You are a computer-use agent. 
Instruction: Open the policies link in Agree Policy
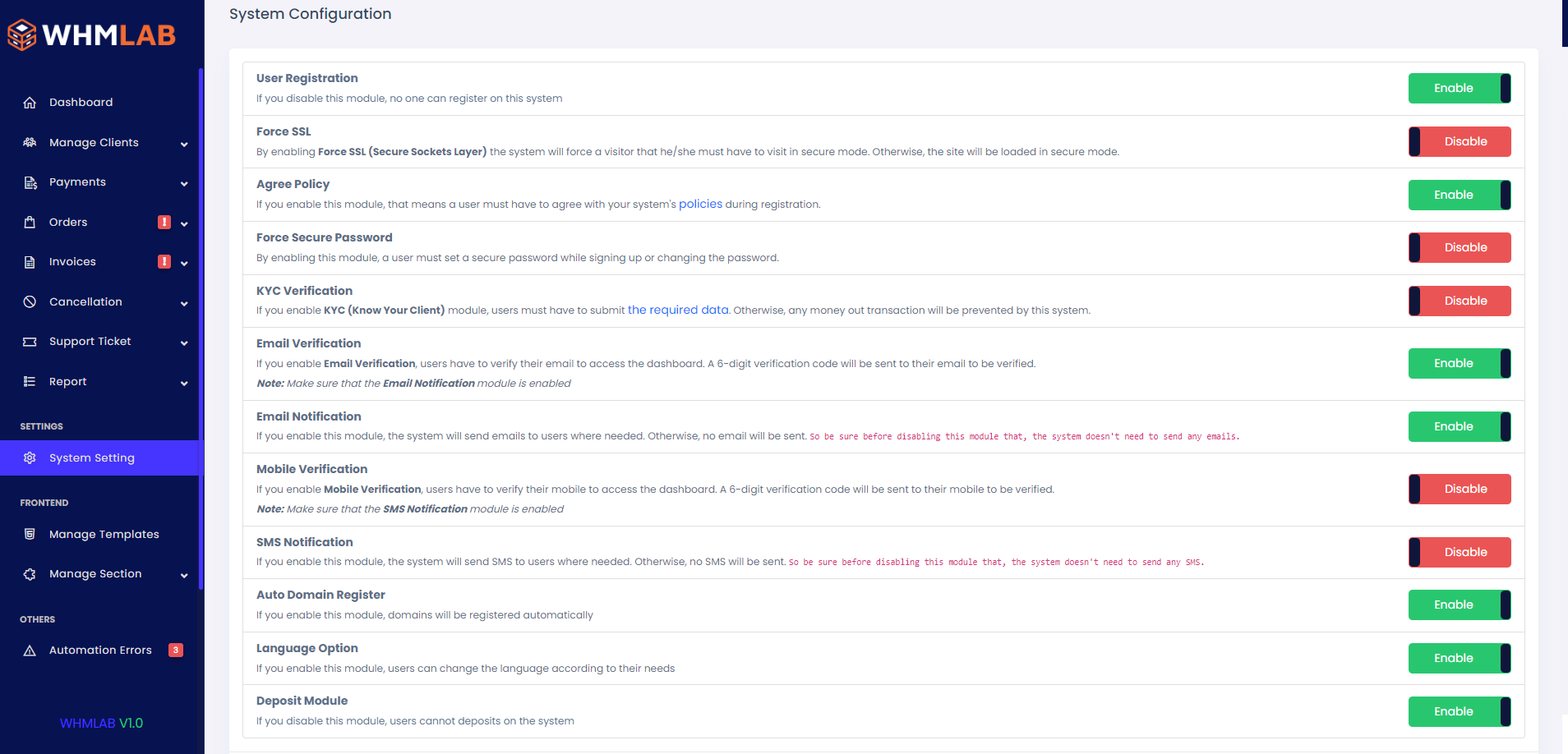click(x=700, y=205)
